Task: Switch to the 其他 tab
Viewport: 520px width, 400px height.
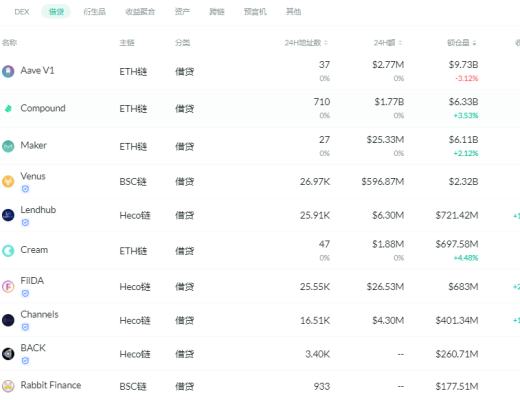Action: point(294,12)
